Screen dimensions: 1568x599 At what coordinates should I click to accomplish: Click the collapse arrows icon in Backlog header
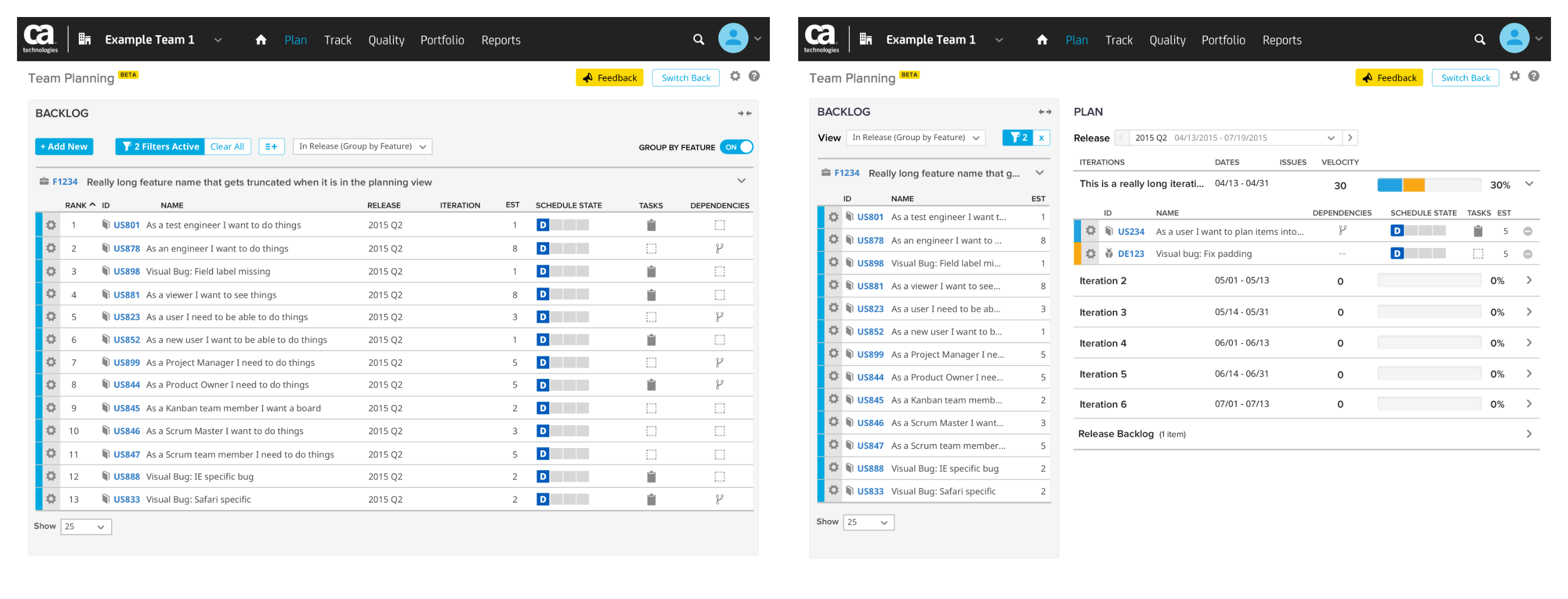click(x=744, y=113)
